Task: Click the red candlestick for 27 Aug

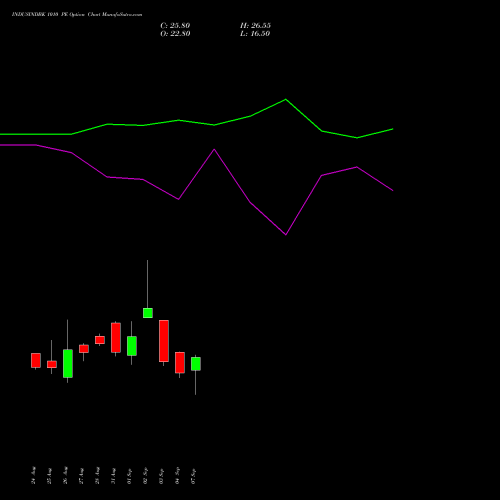Action: pos(84,349)
